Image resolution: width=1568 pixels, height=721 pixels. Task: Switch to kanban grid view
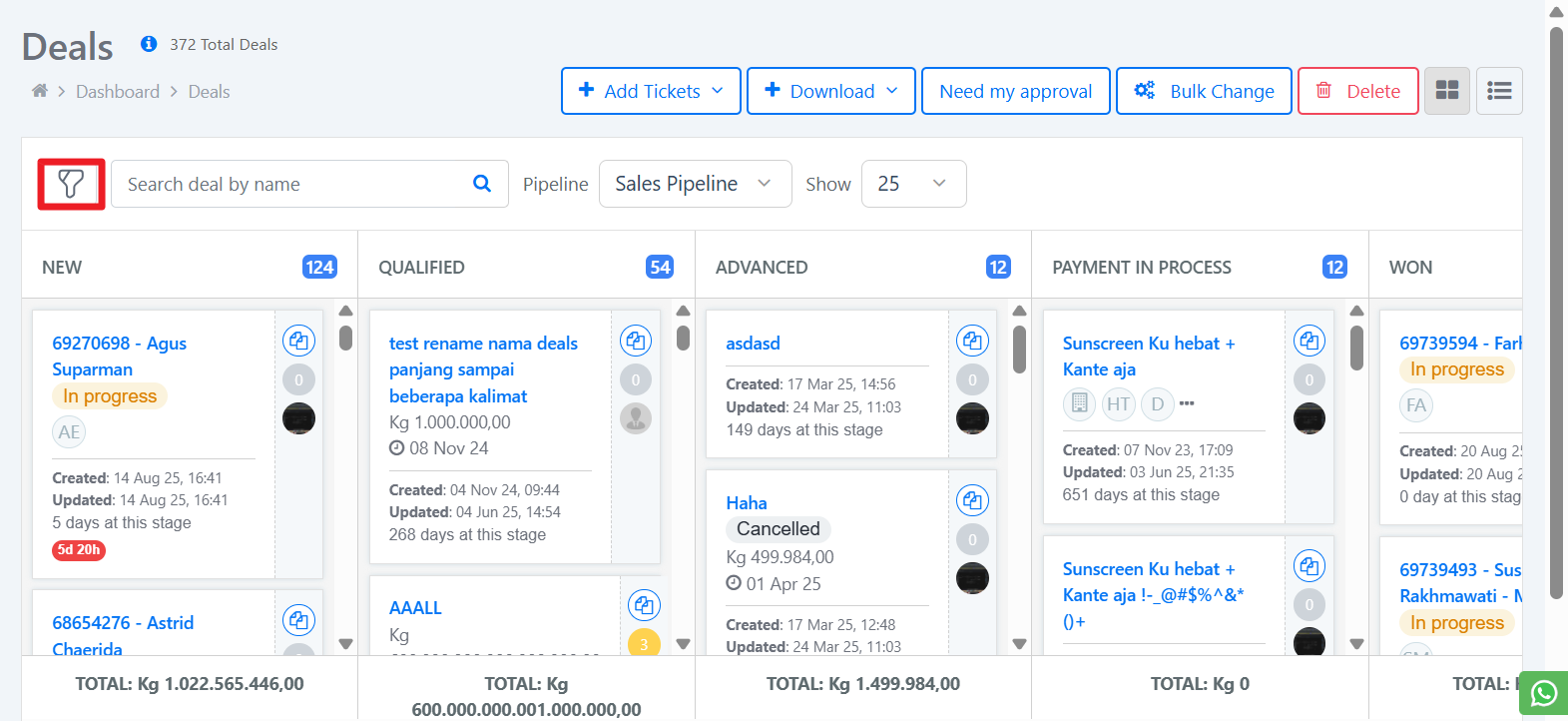1446,91
